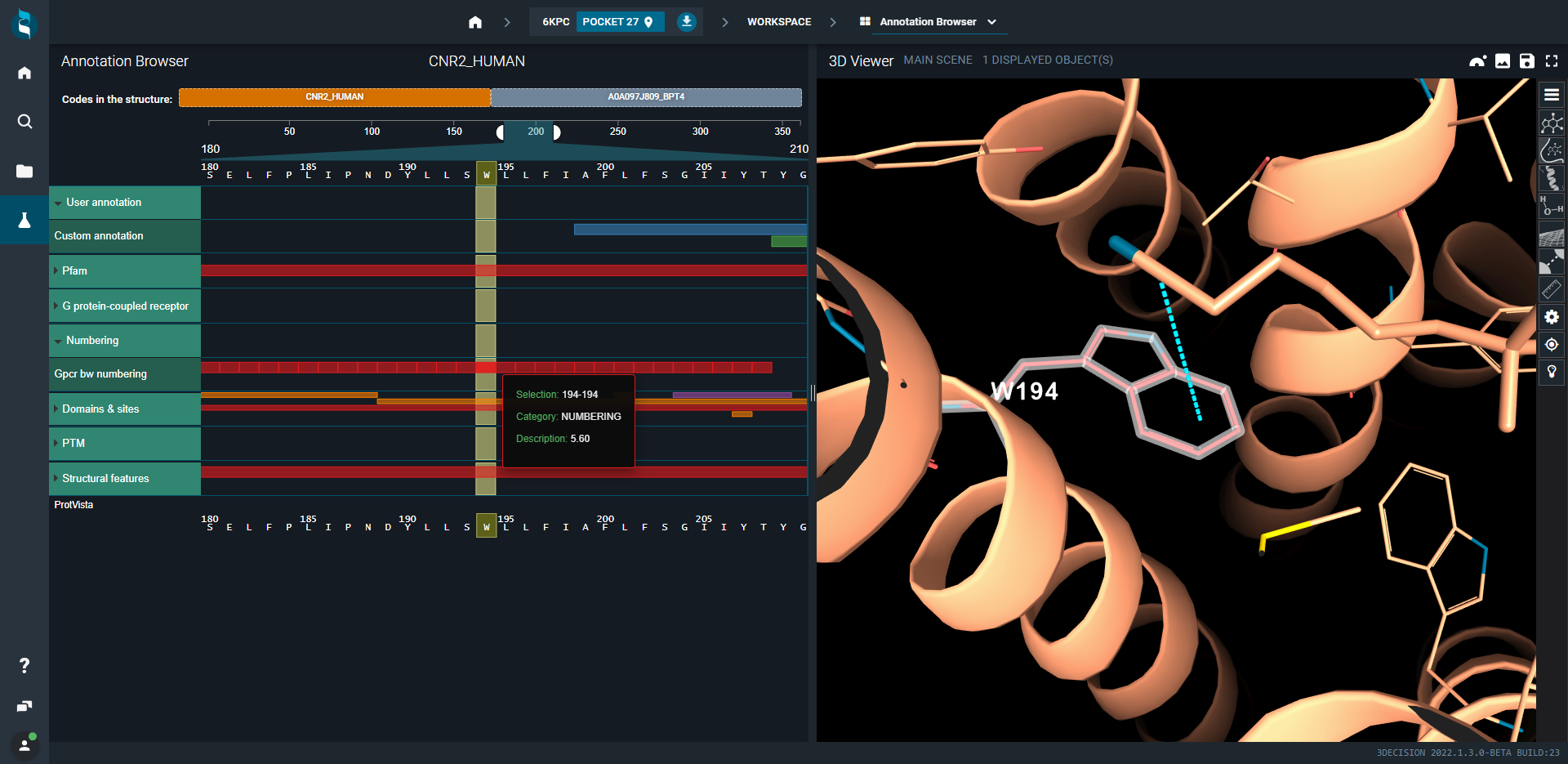Click the right range slider handle

pos(556,132)
